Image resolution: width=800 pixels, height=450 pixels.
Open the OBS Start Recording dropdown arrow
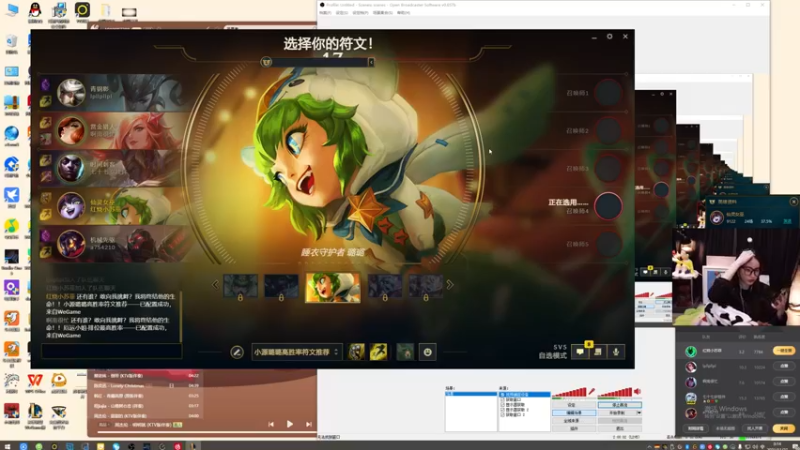[638, 413]
